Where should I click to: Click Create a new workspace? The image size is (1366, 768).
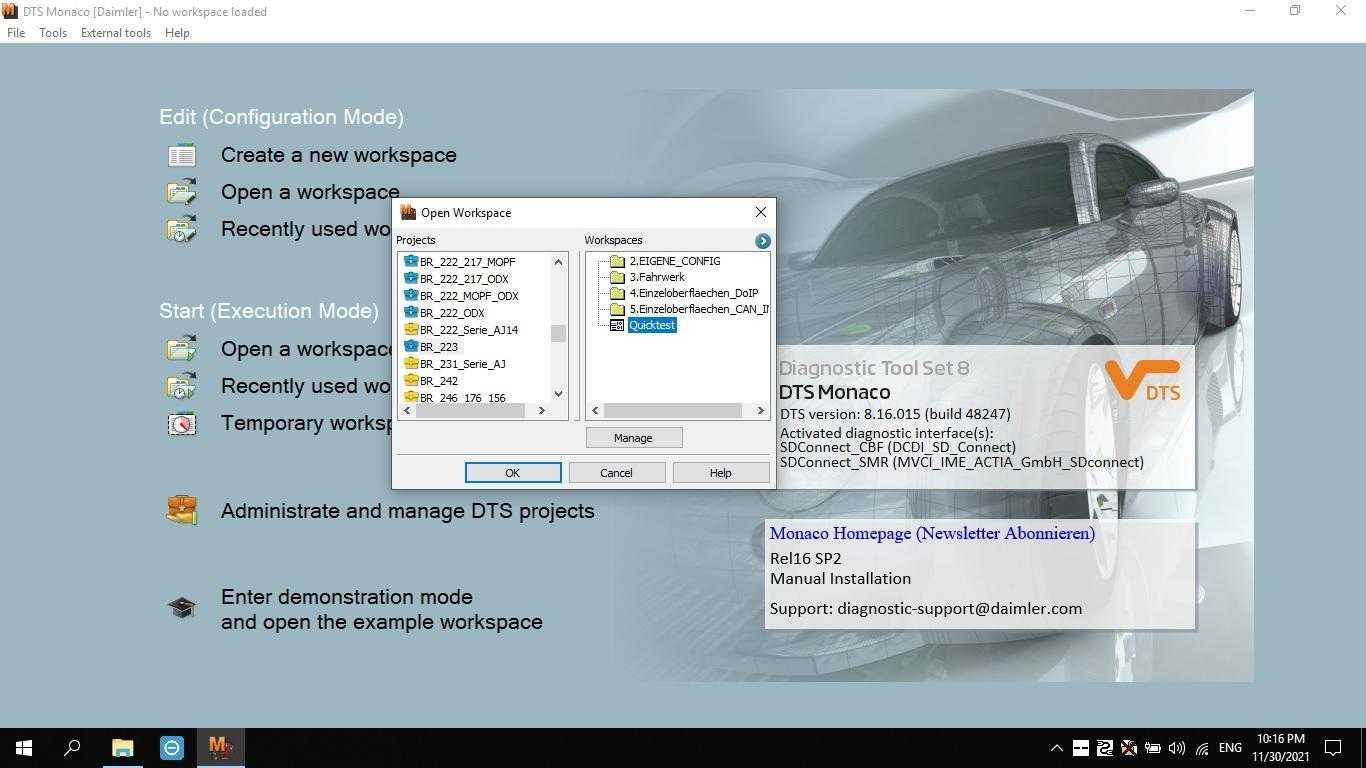339,155
